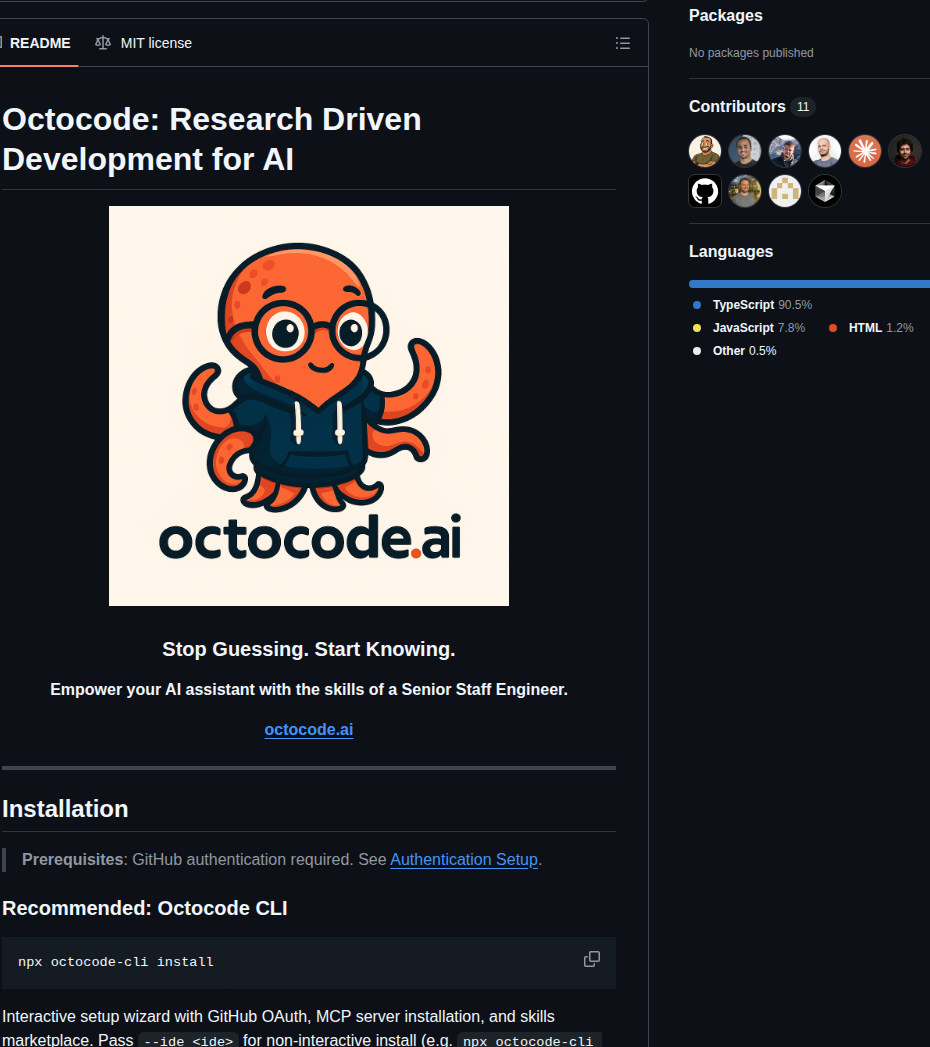
Task: Click the npx octocode-cli install code text
Action: 116,962
